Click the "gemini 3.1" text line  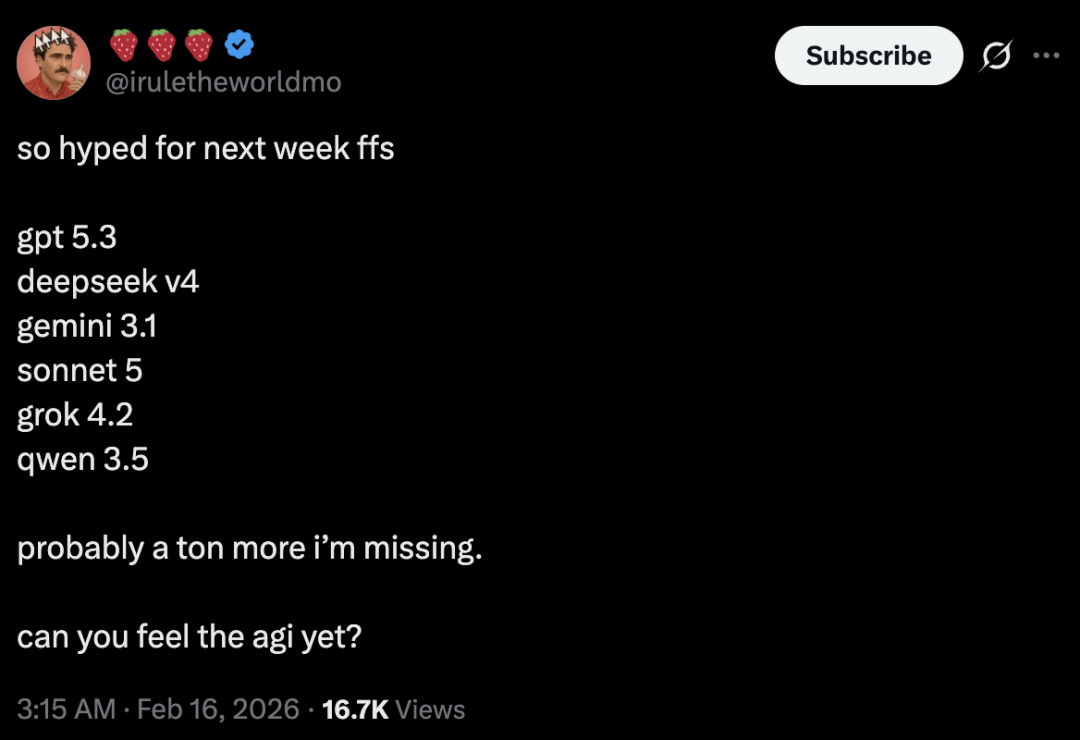87,326
